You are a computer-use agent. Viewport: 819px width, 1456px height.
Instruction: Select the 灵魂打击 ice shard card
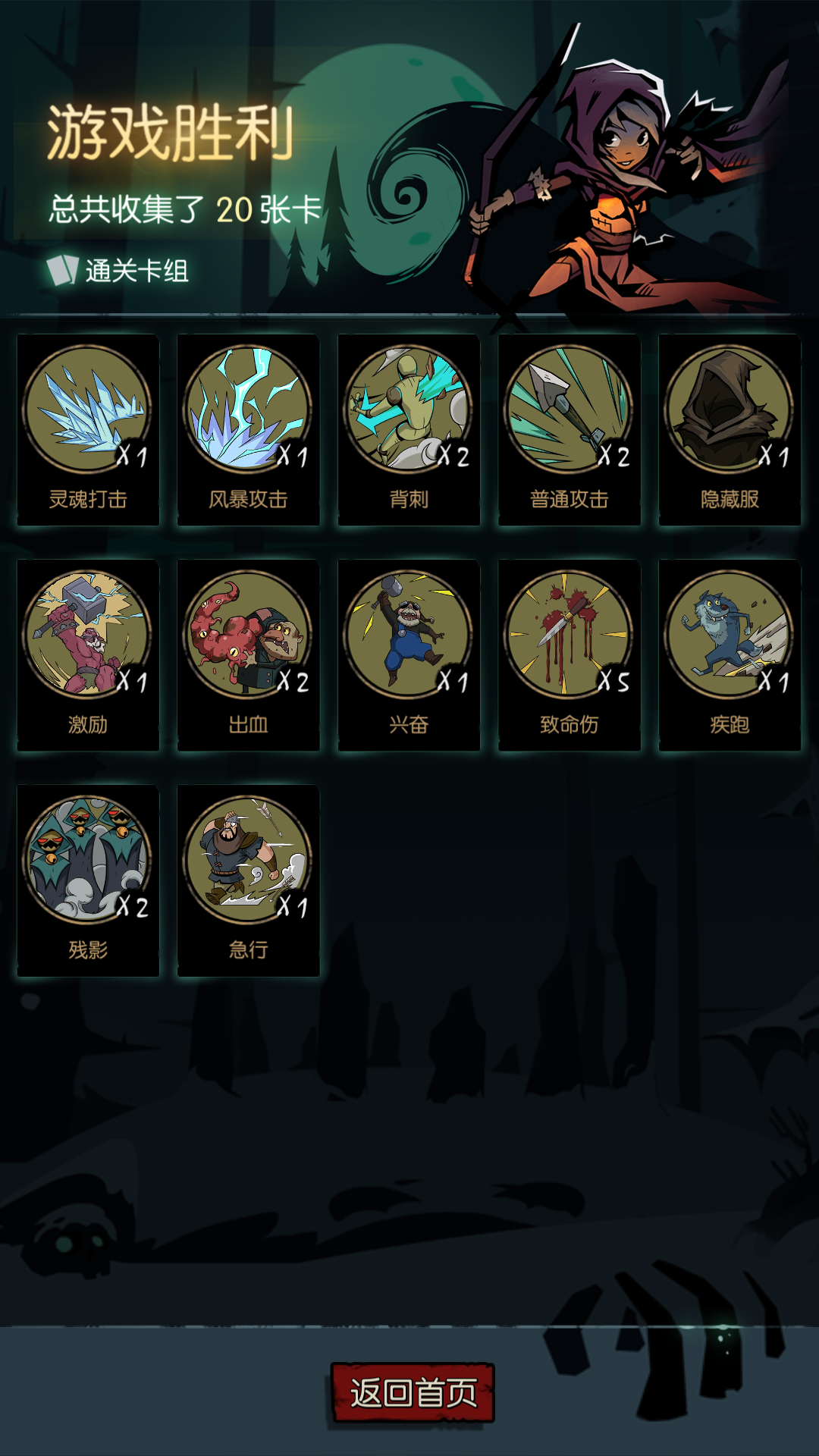(88, 429)
